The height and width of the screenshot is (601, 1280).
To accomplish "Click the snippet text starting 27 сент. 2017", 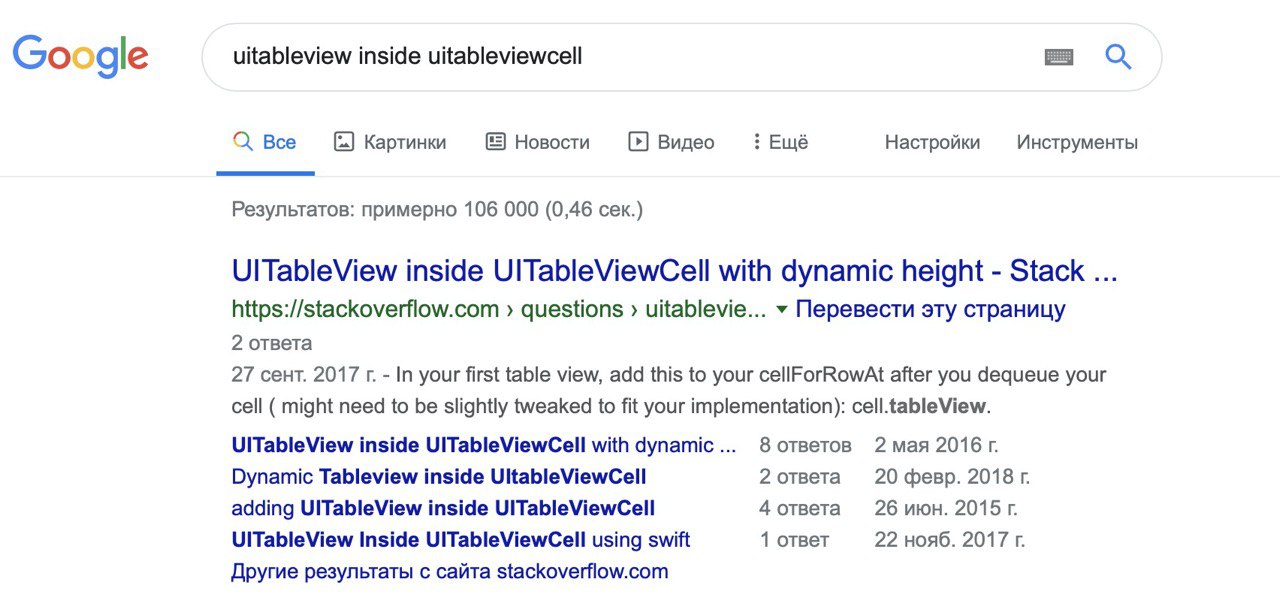I will click(669, 391).
